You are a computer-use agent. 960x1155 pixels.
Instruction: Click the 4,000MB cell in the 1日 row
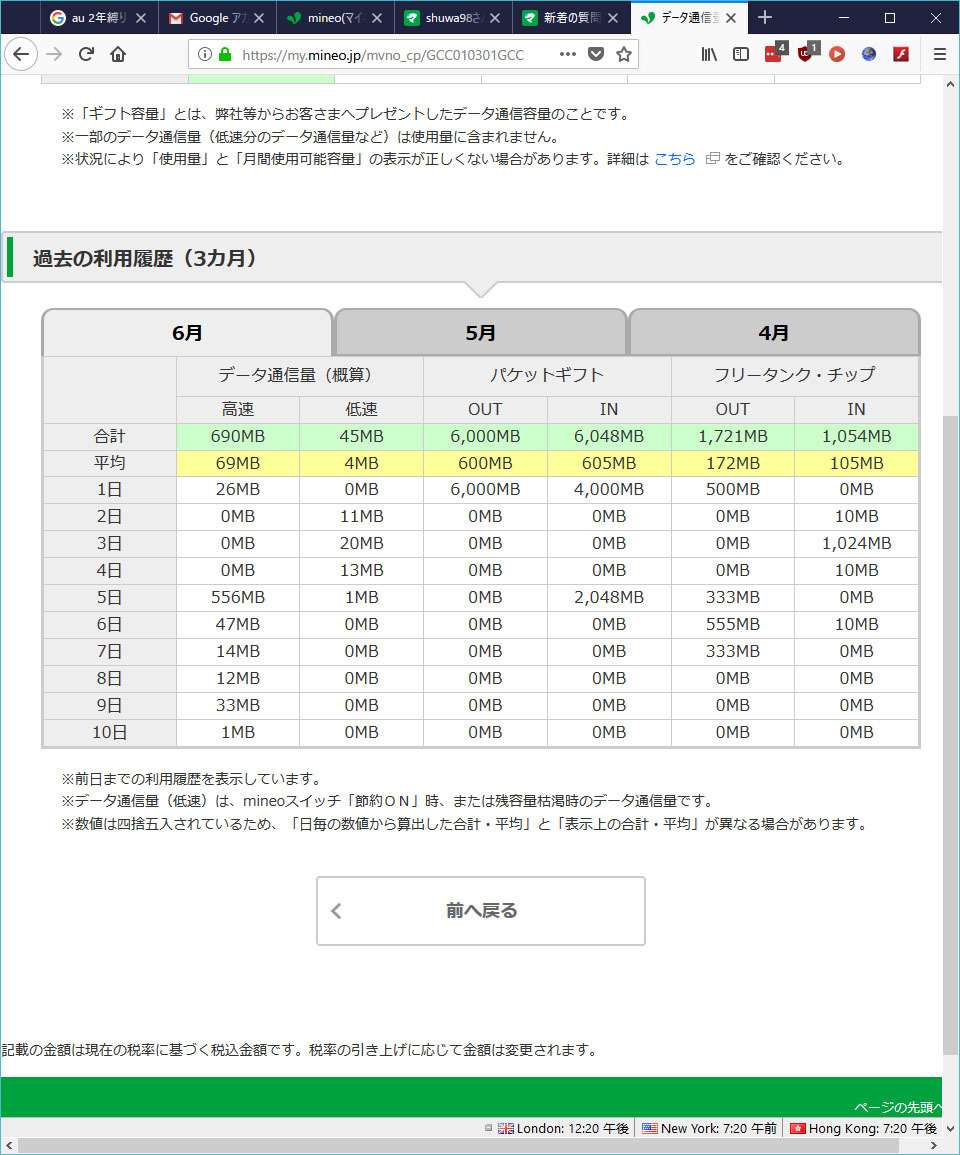[609, 490]
